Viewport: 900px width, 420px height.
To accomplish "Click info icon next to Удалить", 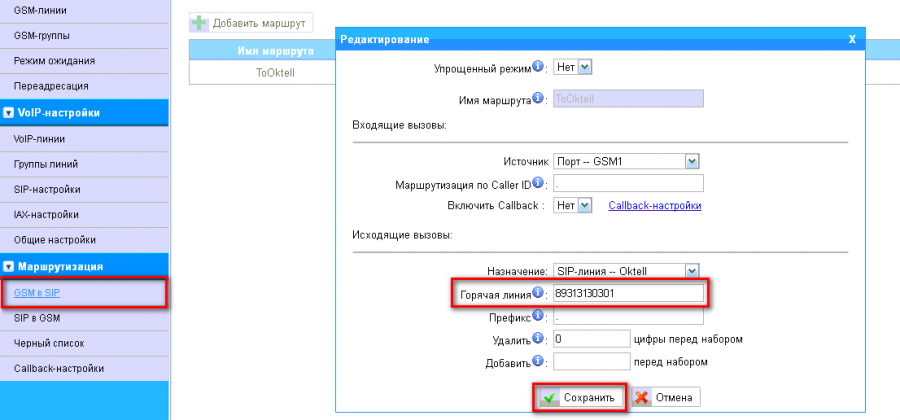I will click(x=538, y=339).
